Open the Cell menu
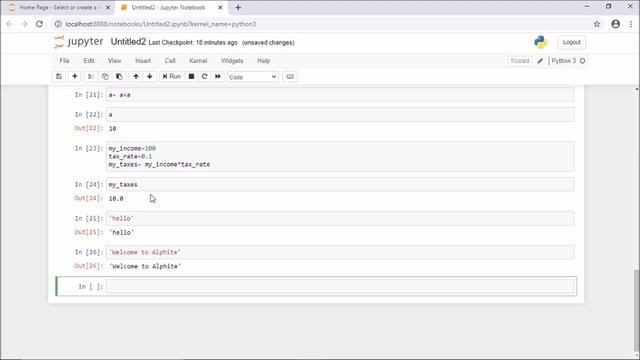Screen dimensions: 640x360 click(x=170, y=61)
